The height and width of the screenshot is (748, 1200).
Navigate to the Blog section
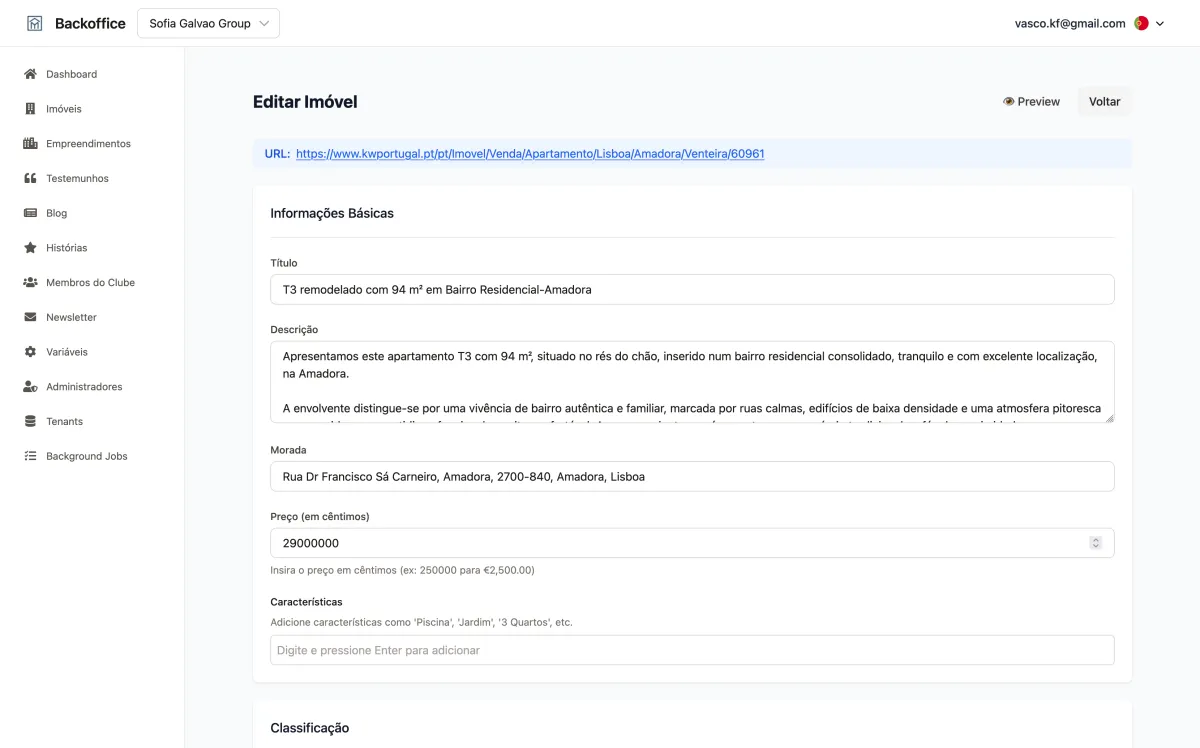tap(31, 213)
